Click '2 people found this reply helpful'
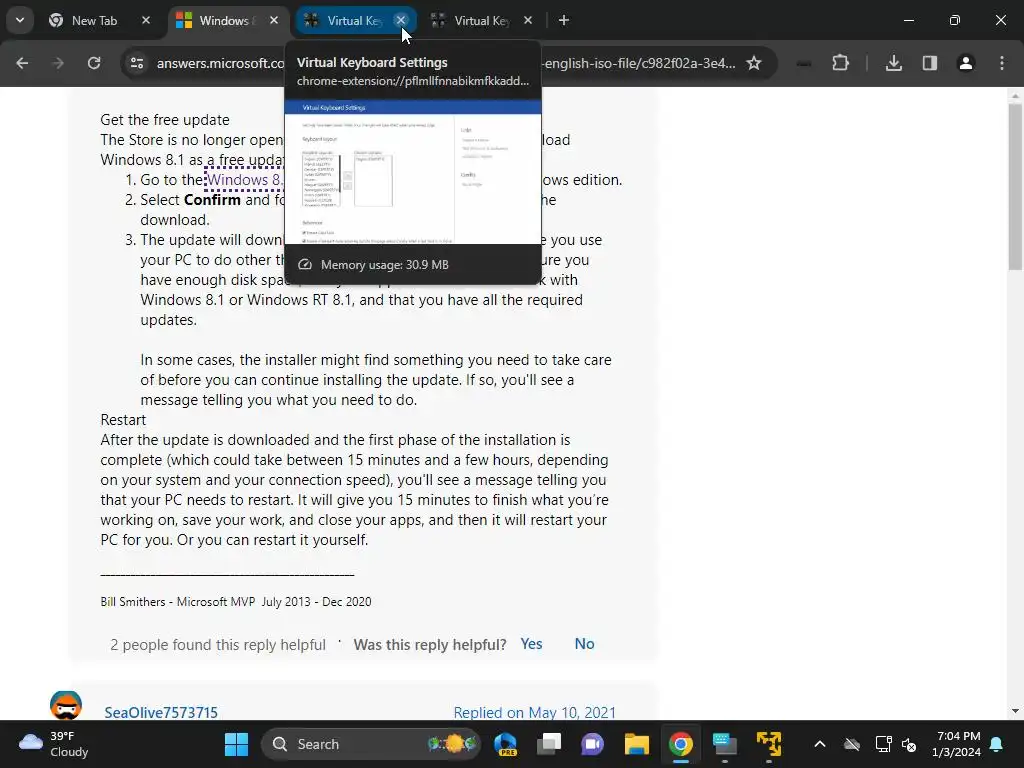The height and width of the screenshot is (768, 1024). pyautogui.click(x=217, y=645)
